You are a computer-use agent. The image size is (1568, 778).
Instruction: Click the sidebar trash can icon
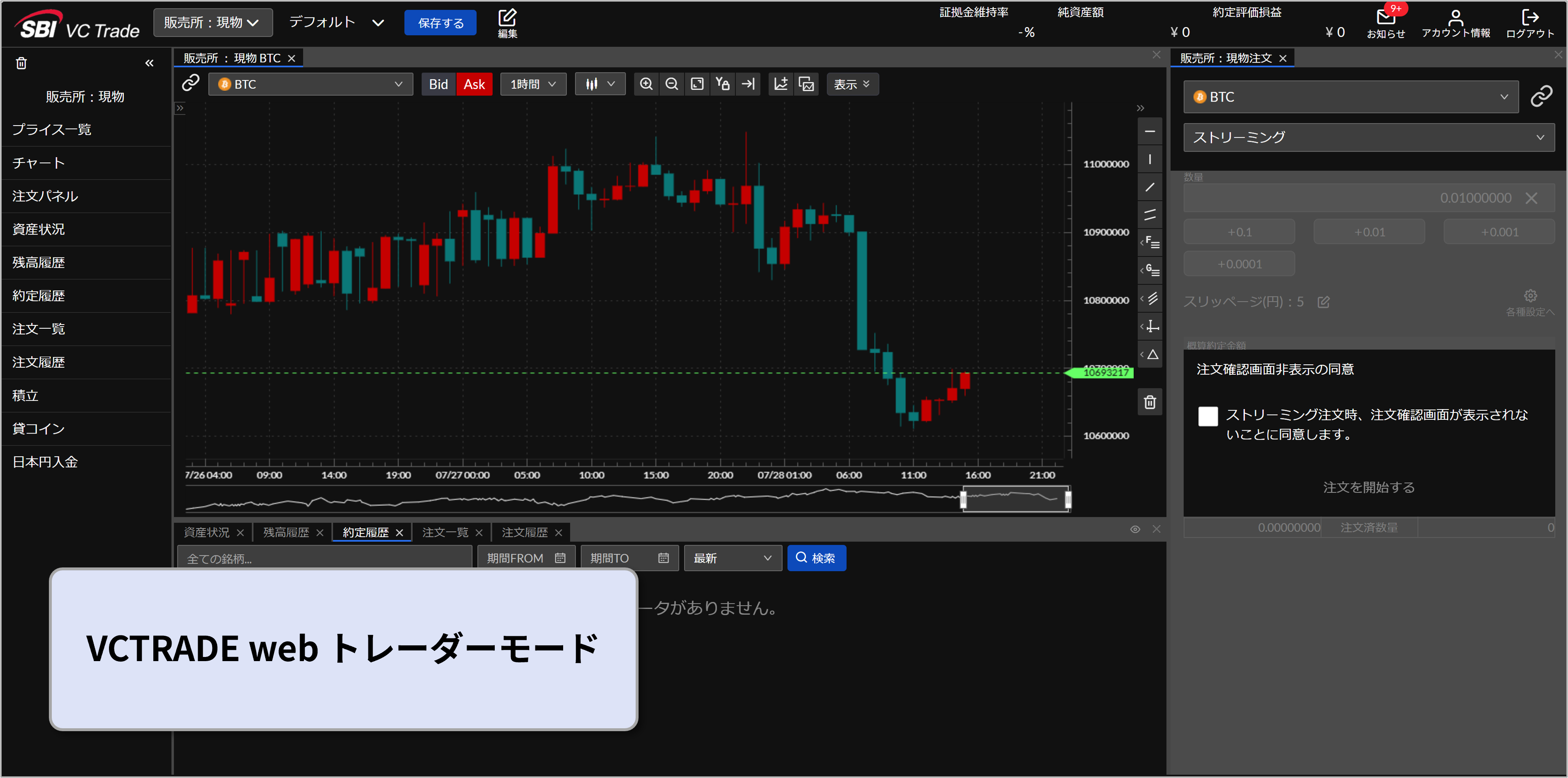pos(21,63)
